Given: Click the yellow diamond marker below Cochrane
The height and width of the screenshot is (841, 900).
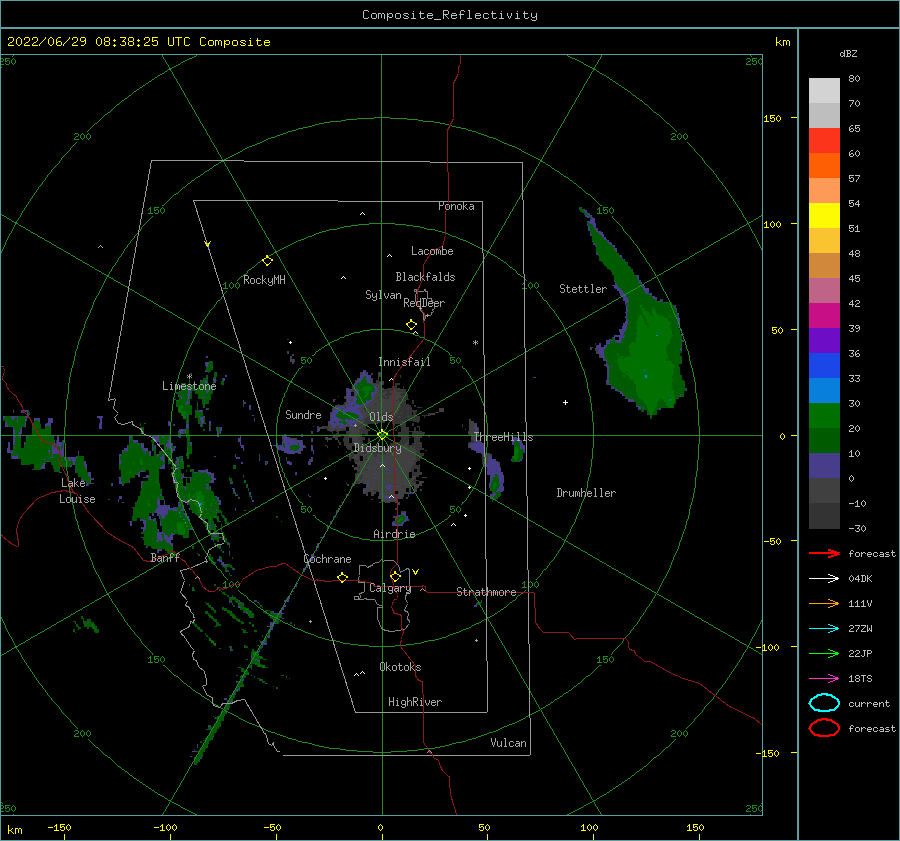Looking at the screenshot, I should (x=342, y=578).
